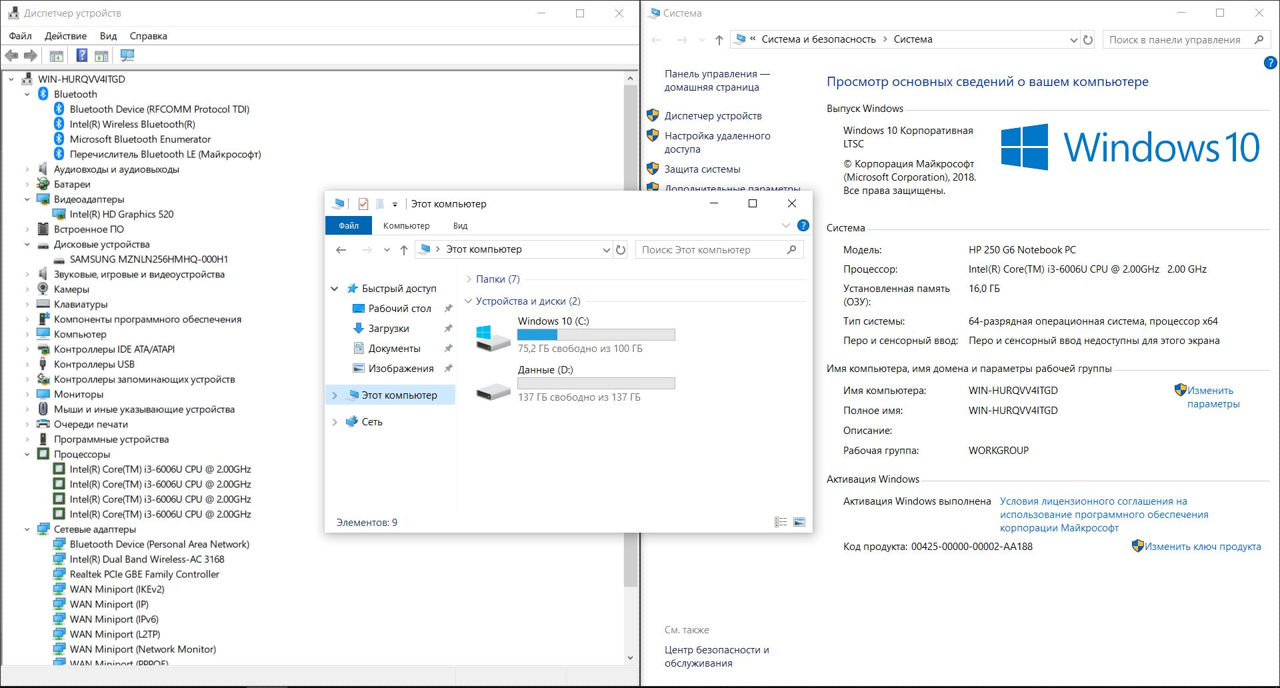This screenshot has height=688, width=1280.
Task: Select Intel(R) HD Graphics 520 device
Action: tap(121, 214)
